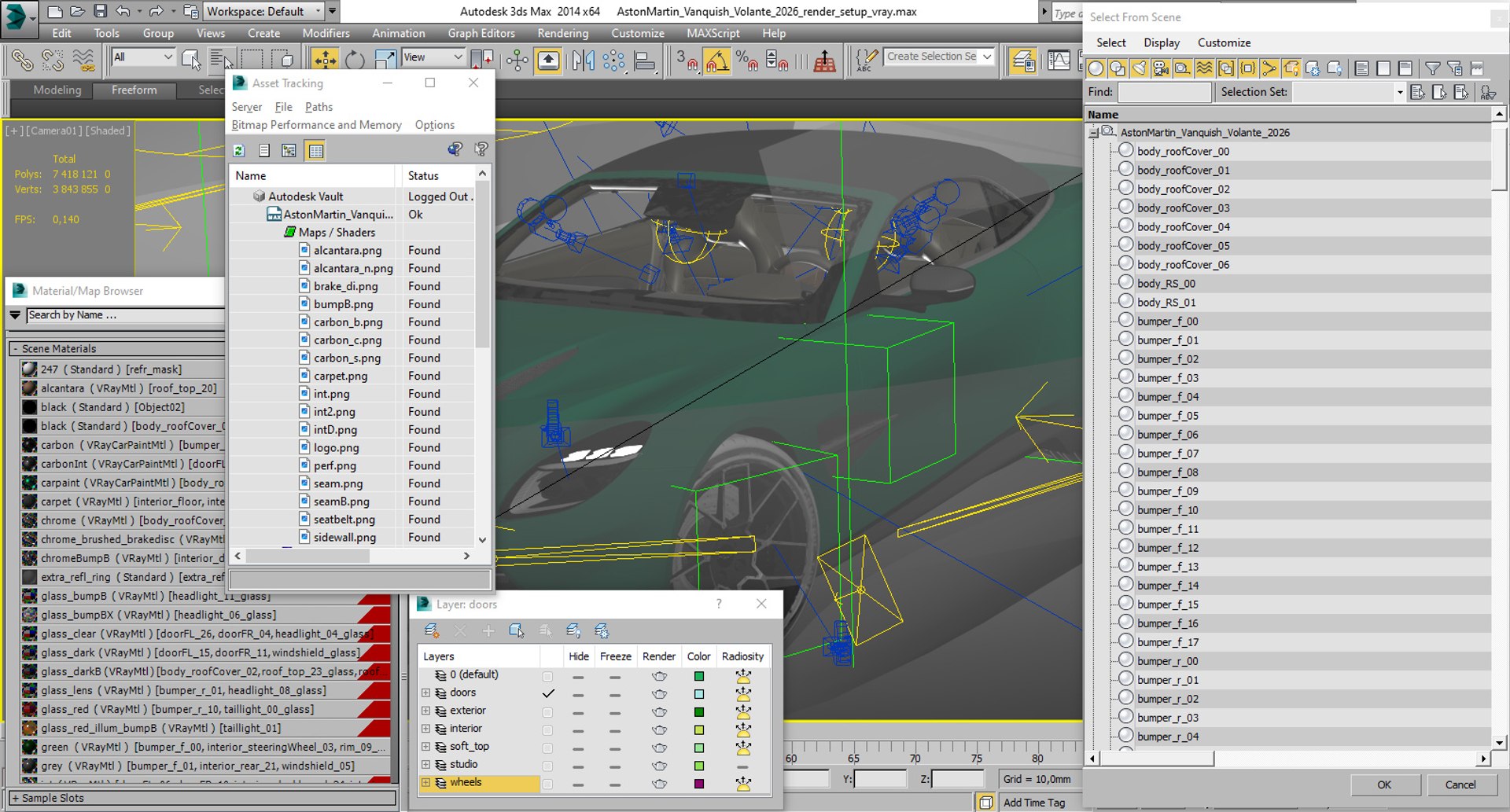Click the Select and Link tool

(22, 60)
